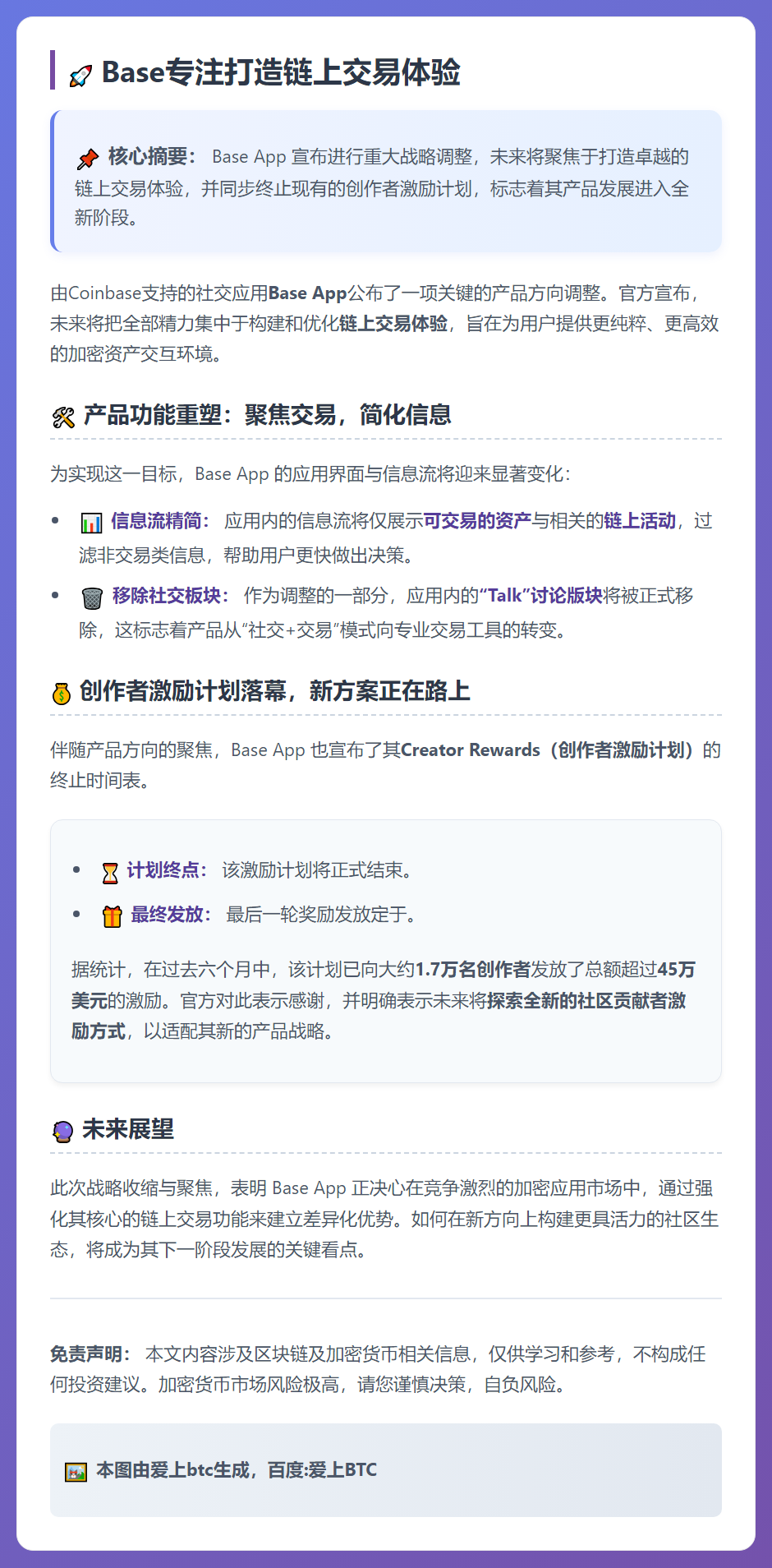Click the highlighted text 可交易的资产
This screenshot has height=1568, width=772.
tap(477, 521)
